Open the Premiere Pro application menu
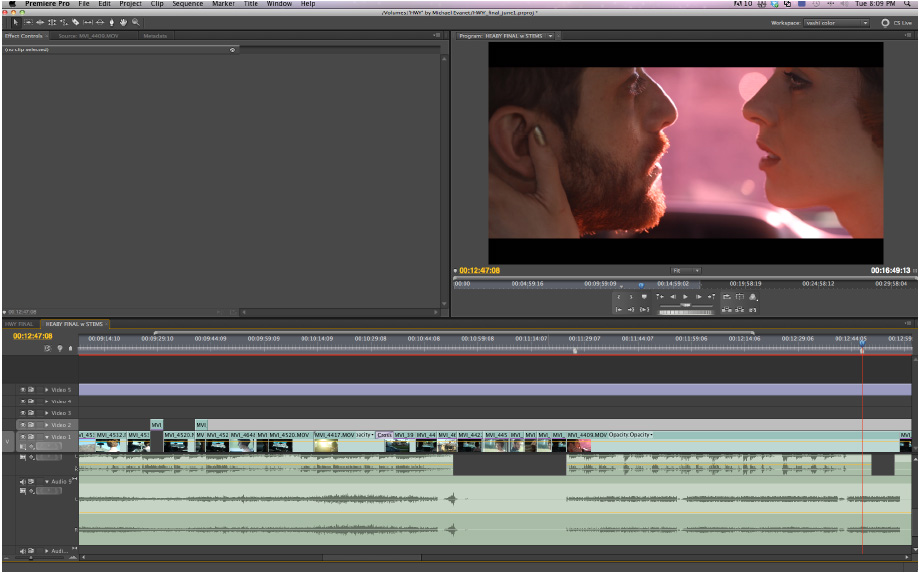 (x=47, y=4)
